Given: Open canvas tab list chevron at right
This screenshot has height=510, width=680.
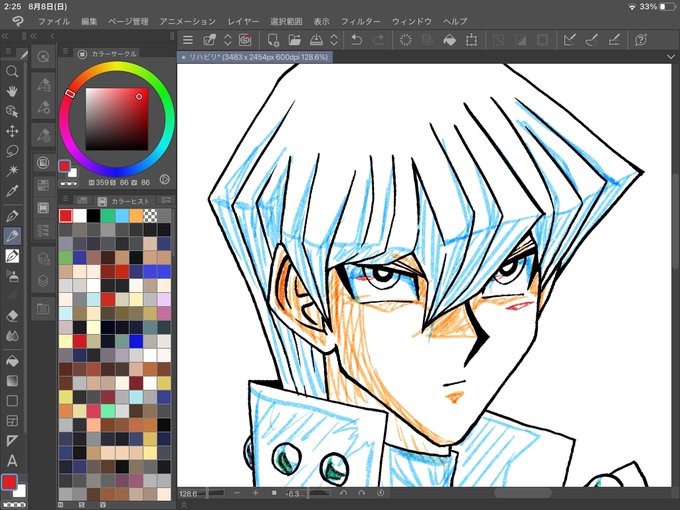Looking at the screenshot, I should tap(671, 57).
